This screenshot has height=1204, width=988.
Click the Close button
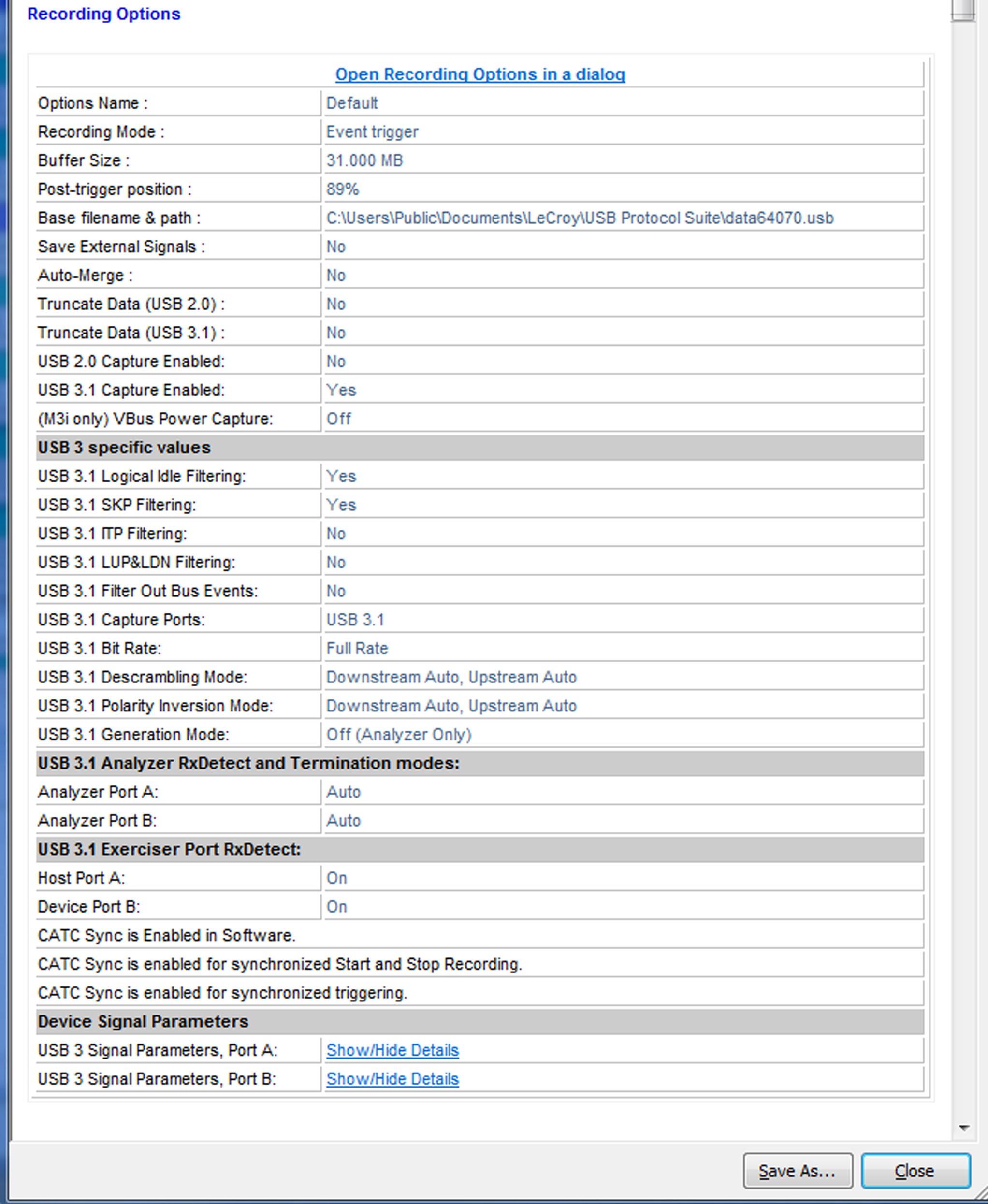coord(915,1171)
